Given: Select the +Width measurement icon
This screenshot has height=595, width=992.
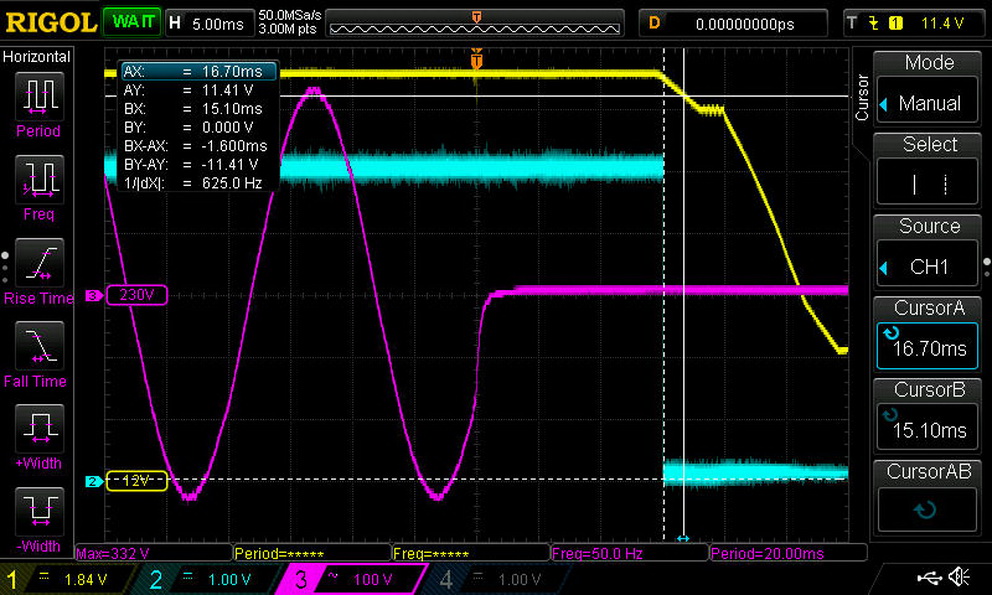Looking at the screenshot, I should (x=39, y=429).
